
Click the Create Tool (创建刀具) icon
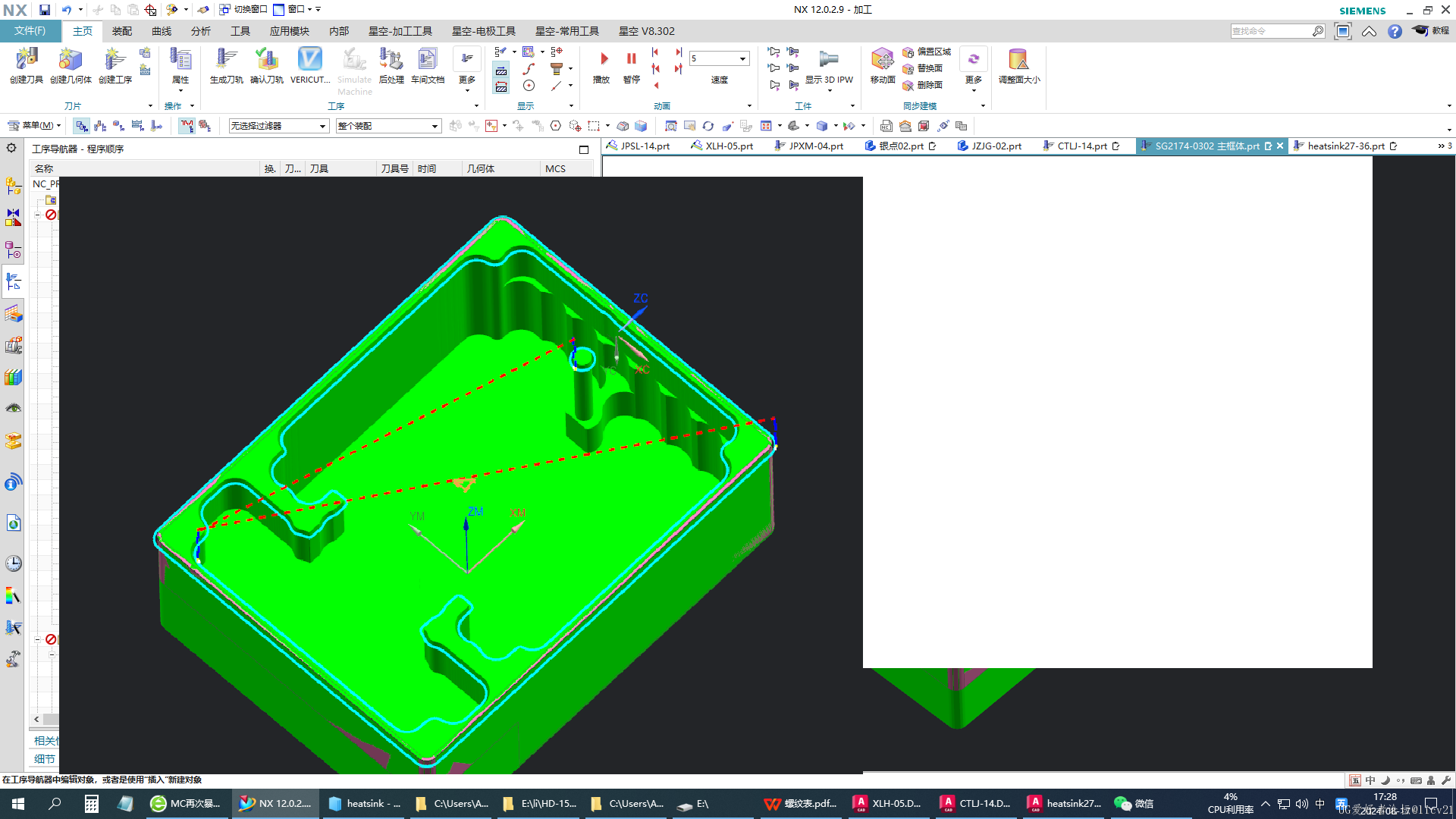pos(27,61)
